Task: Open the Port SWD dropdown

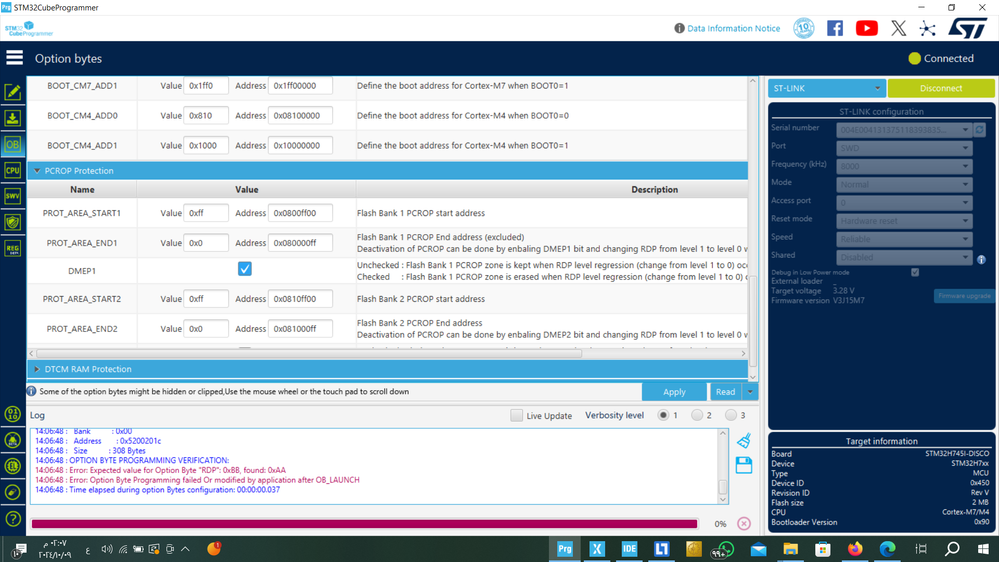Action: 903,148
